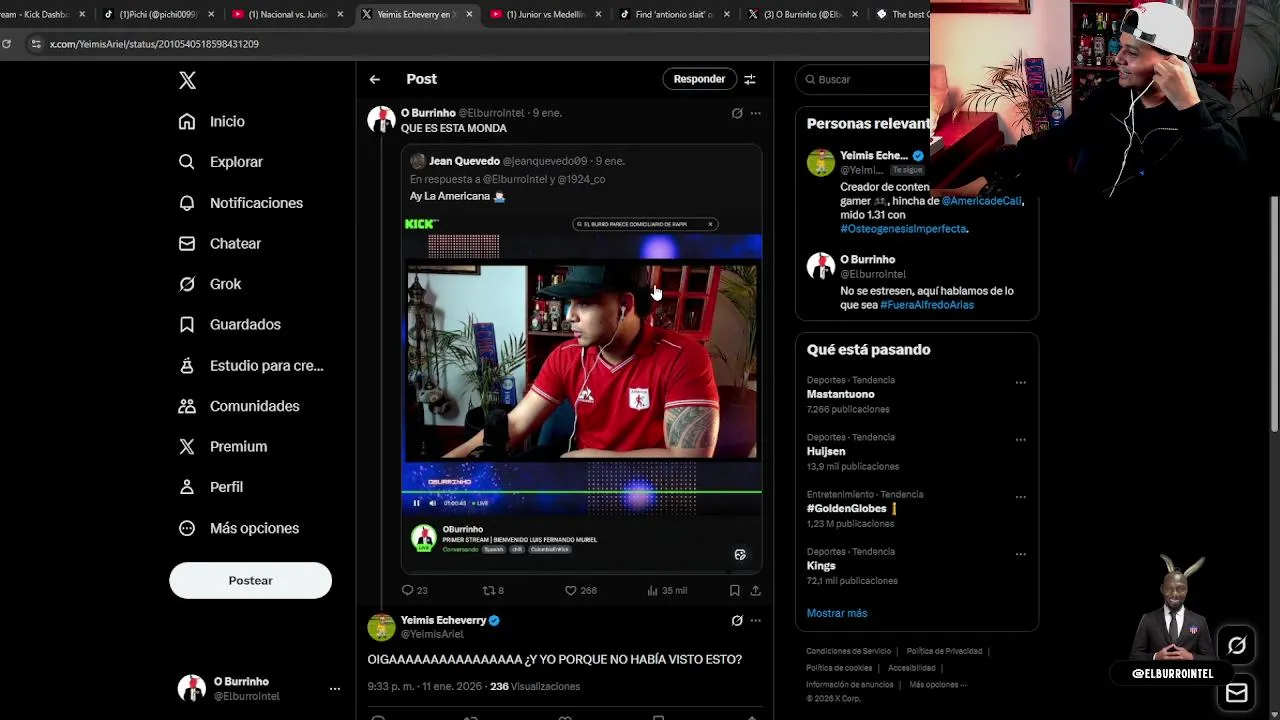1280x720 pixels.
Task: Open more options on Yeimis post
Action: click(755, 620)
